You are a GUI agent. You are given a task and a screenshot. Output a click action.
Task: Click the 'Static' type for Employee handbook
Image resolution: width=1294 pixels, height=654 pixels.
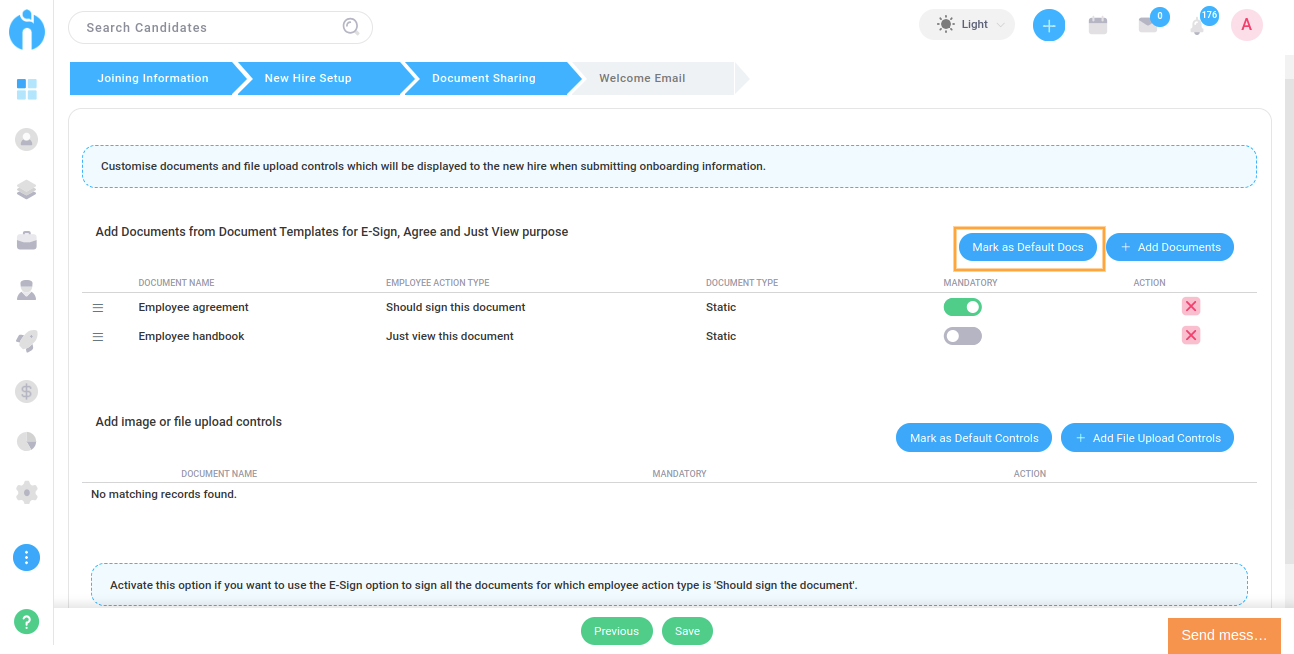click(x=721, y=336)
